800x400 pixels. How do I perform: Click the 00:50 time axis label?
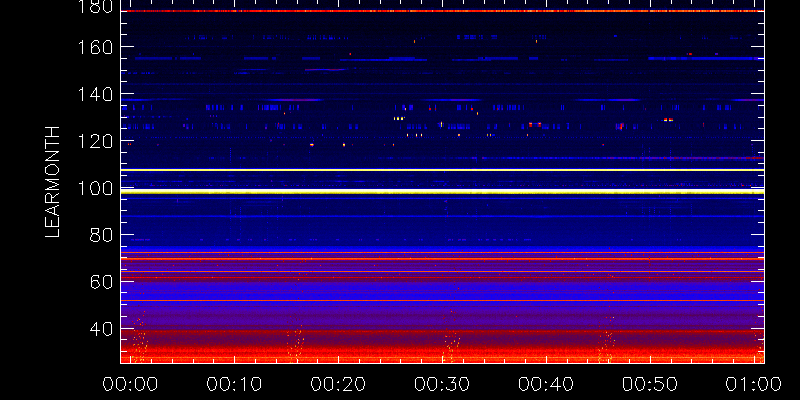tap(649, 384)
